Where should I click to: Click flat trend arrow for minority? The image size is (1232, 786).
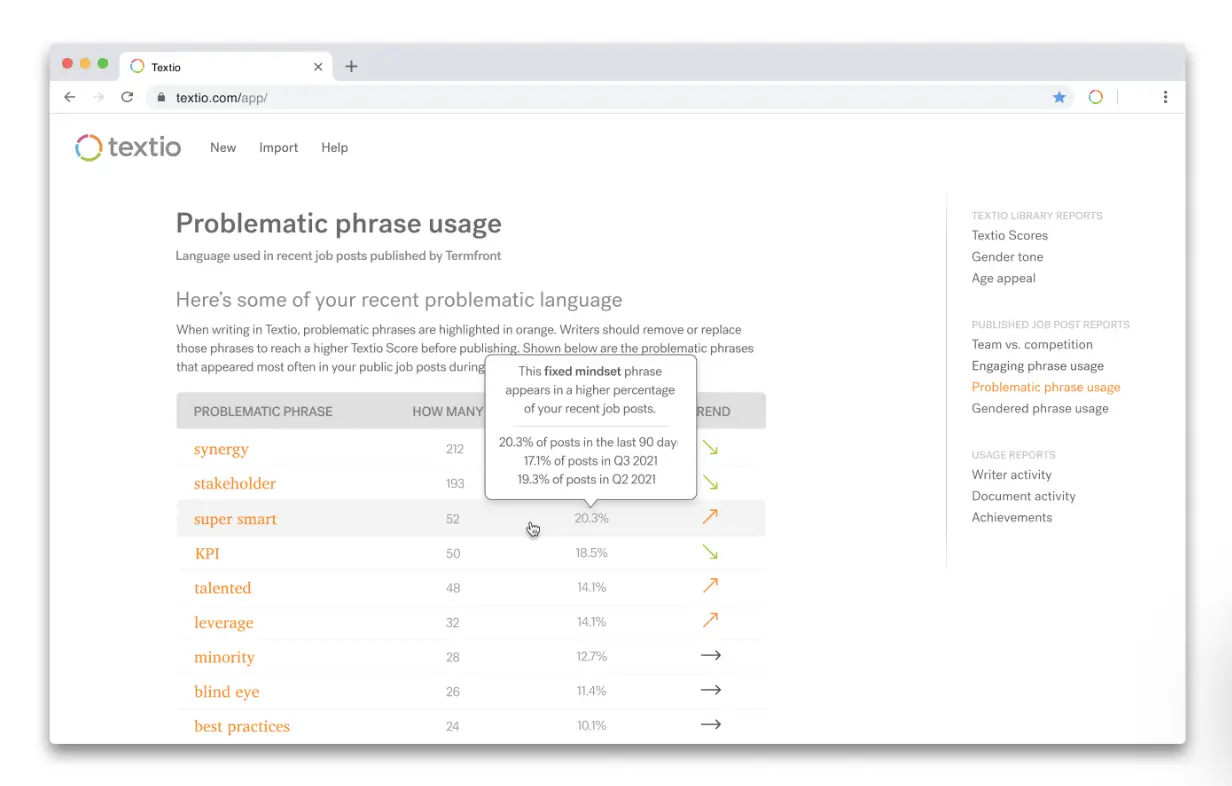point(710,656)
